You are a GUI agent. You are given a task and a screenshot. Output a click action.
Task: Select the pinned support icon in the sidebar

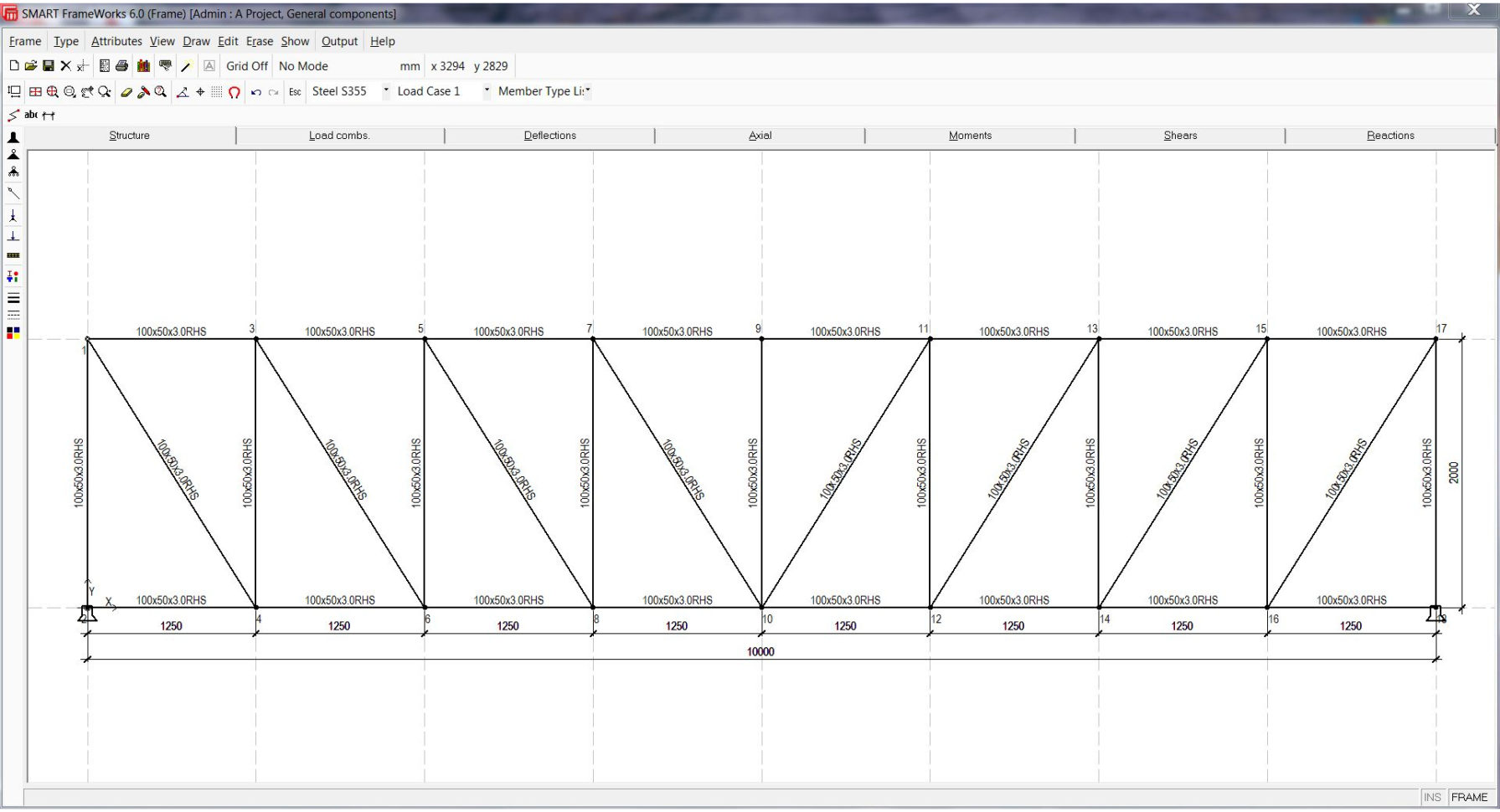pyautogui.click(x=13, y=156)
